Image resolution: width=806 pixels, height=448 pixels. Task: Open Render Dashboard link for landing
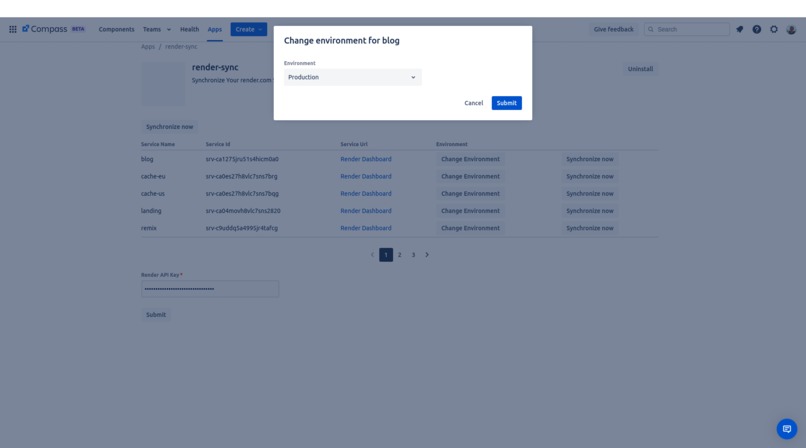coord(365,211)
